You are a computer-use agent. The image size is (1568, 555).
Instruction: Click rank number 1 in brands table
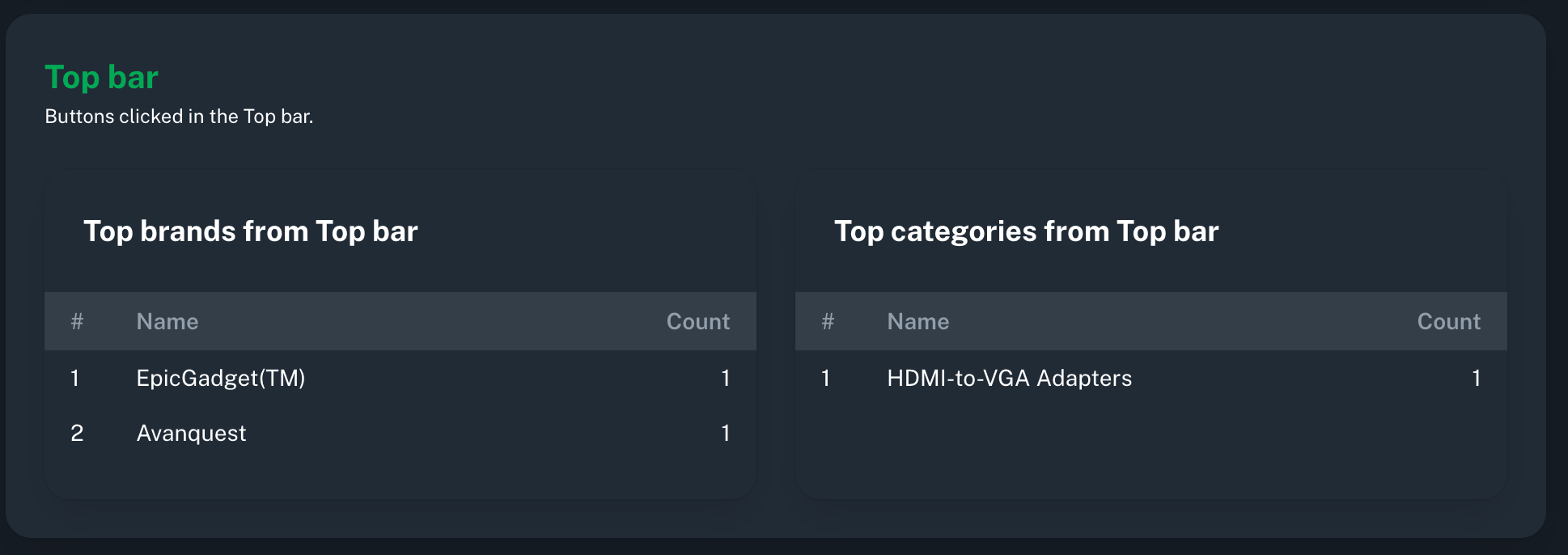(x=75, y=378)
